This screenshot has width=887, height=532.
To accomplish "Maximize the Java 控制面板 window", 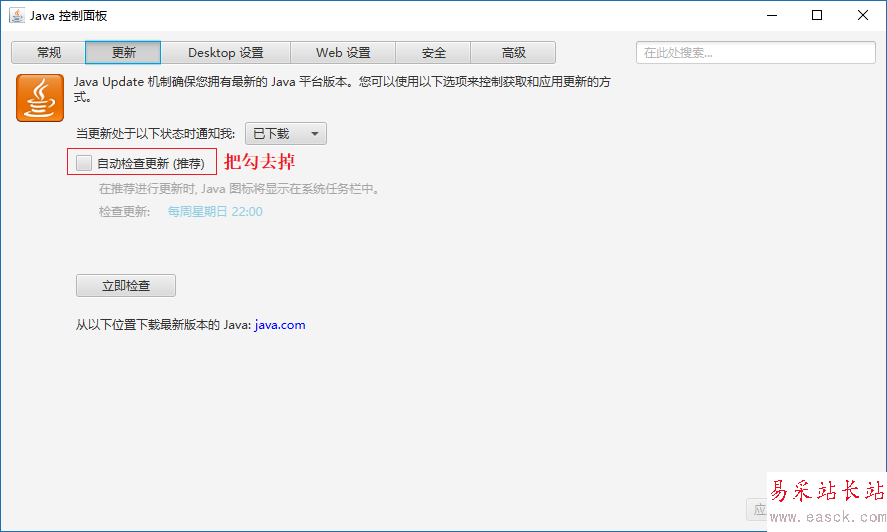I will pos(817,15).
